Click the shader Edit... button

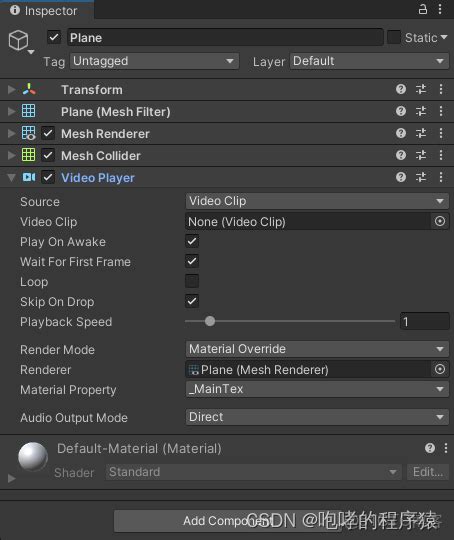point(428,472)
